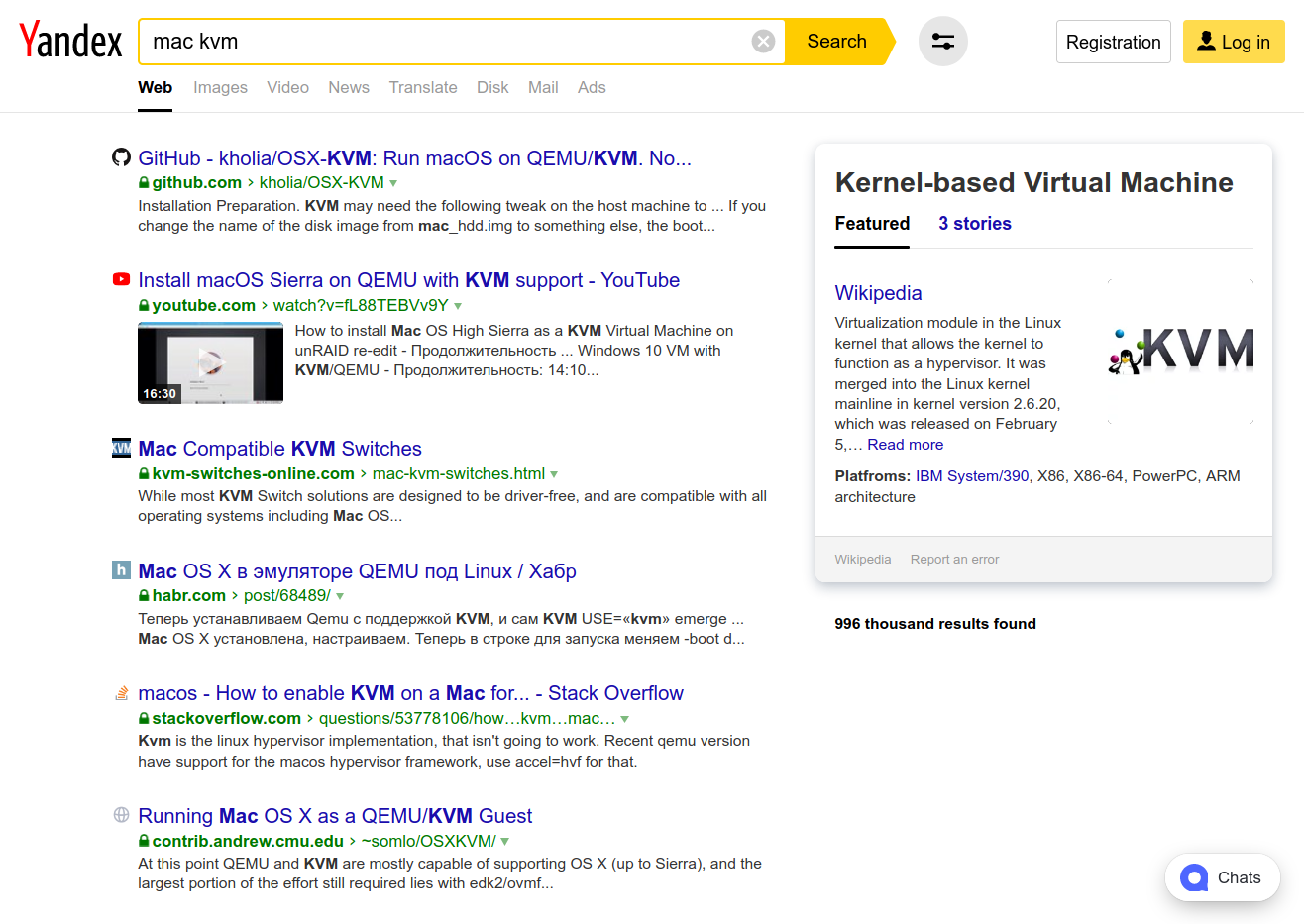Click habr.com green domain link
The image size is (1304, 924).
(188, 596)
